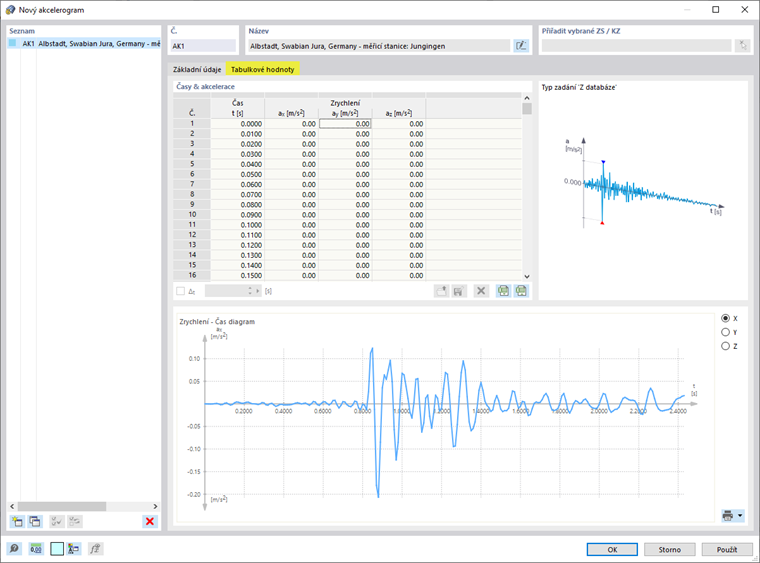The height and width of the screenshot is (563, 760).
Task: Cancel with the Storno button
Action: pos(669,549)
